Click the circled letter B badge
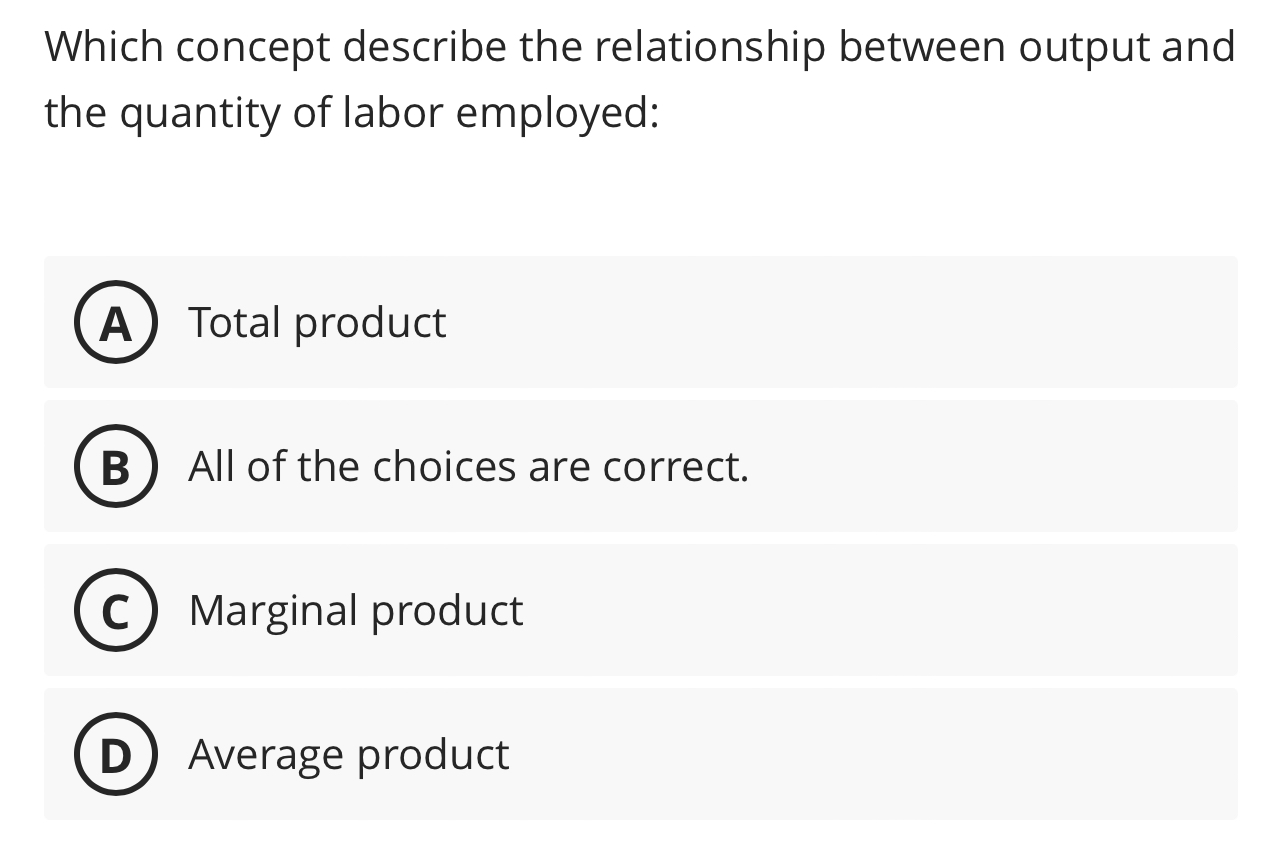Screen dimensions: 1286x856 [115, 466]
